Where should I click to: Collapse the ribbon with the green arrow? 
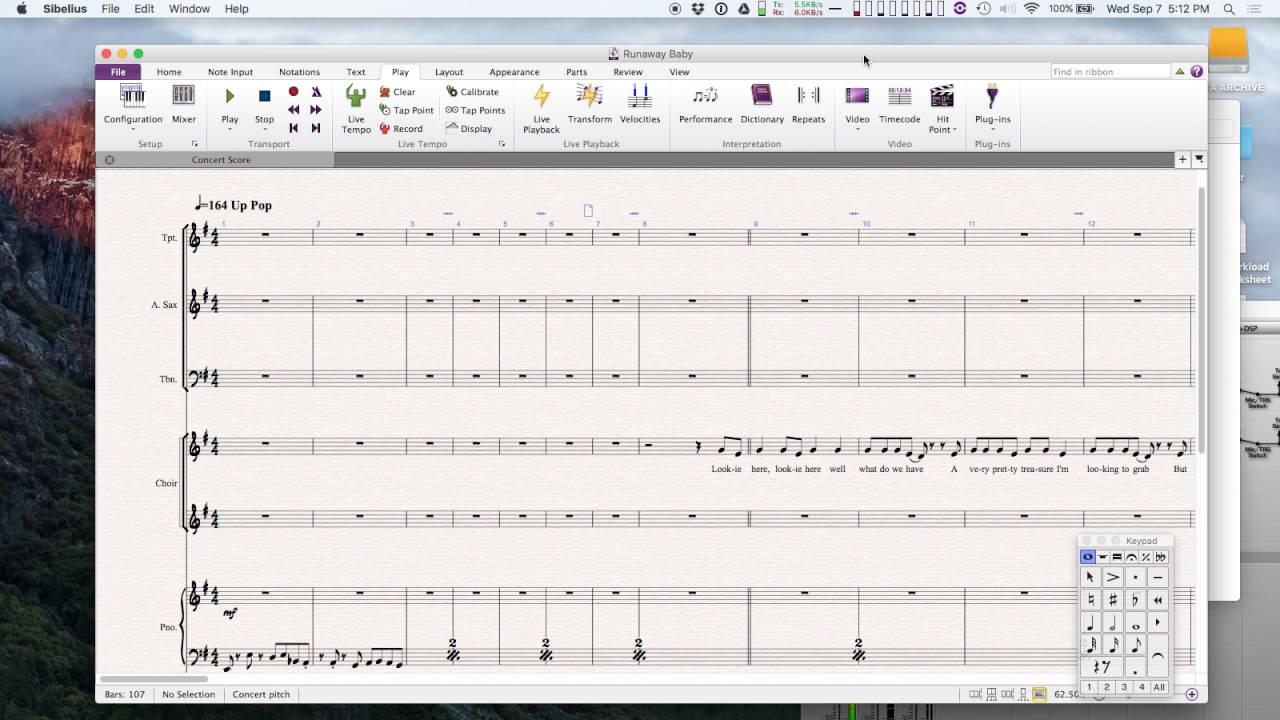[1180, 72]
